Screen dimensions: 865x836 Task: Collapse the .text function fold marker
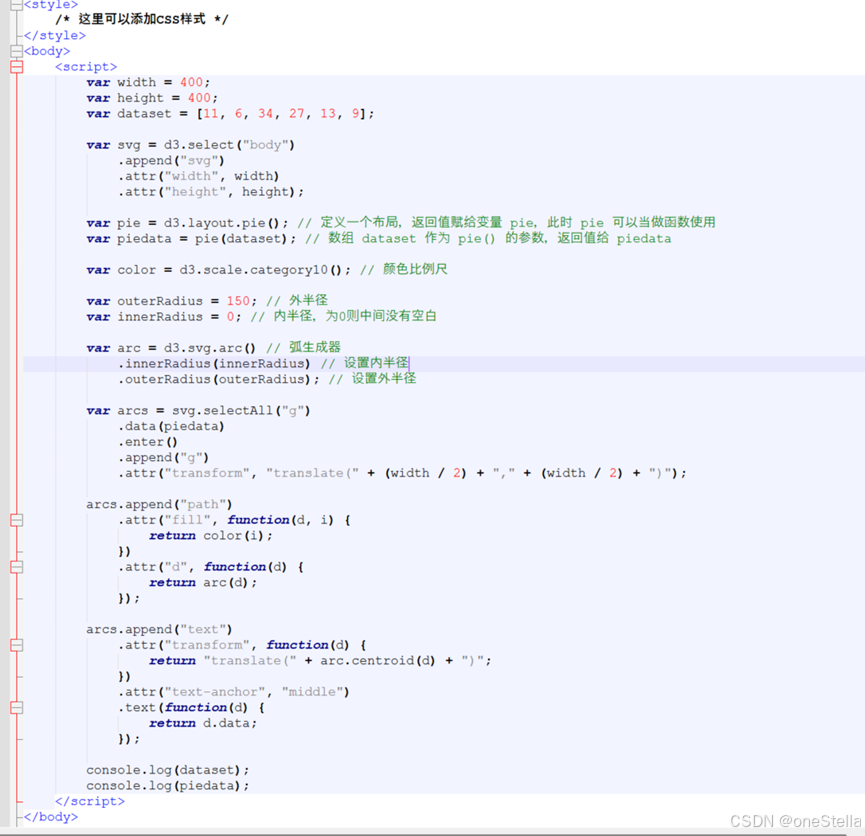[17, 708]
